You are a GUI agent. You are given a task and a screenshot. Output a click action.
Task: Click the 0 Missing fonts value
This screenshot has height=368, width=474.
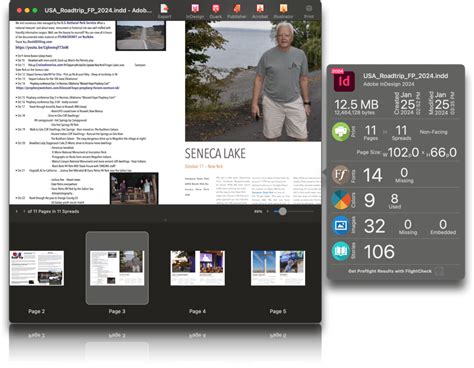coord(404,175)
